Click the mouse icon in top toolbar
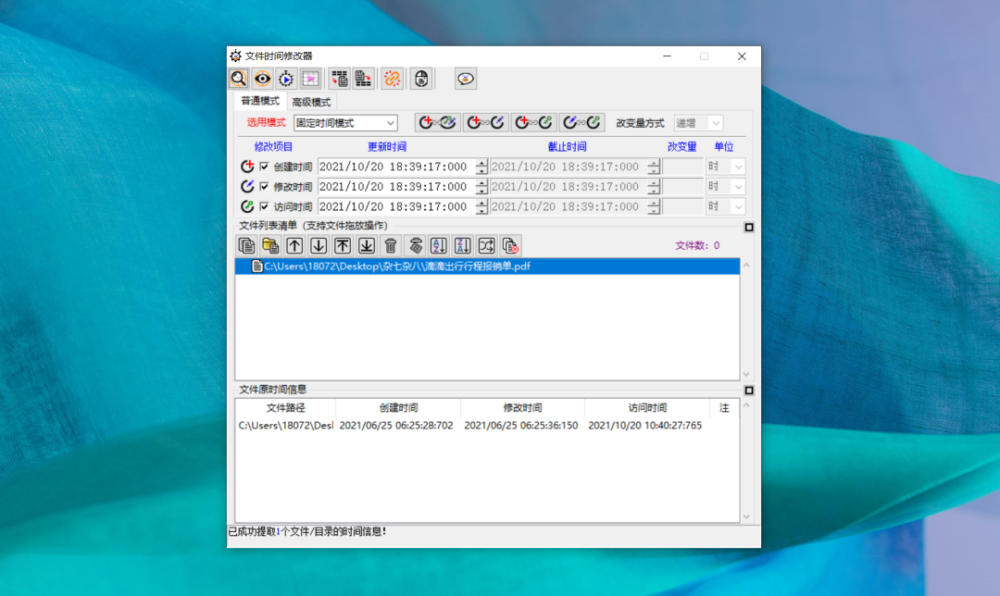1000x596 pixels. tap(421, 78)
